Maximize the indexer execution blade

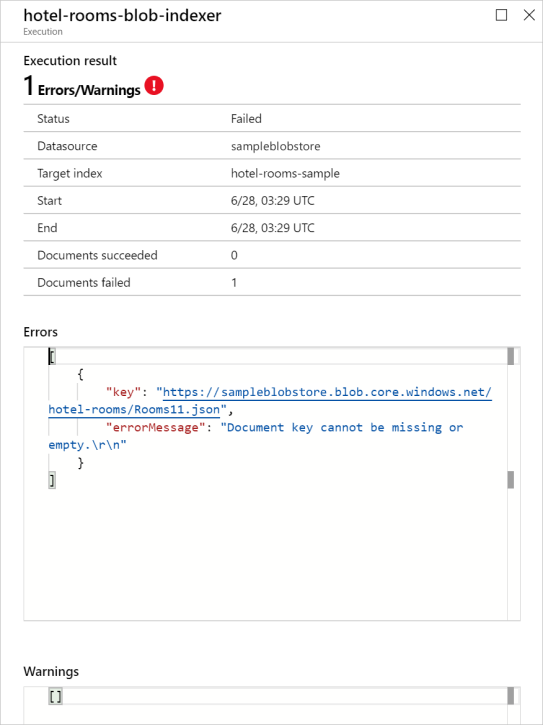pyautogui.click(x=501, y=15)
